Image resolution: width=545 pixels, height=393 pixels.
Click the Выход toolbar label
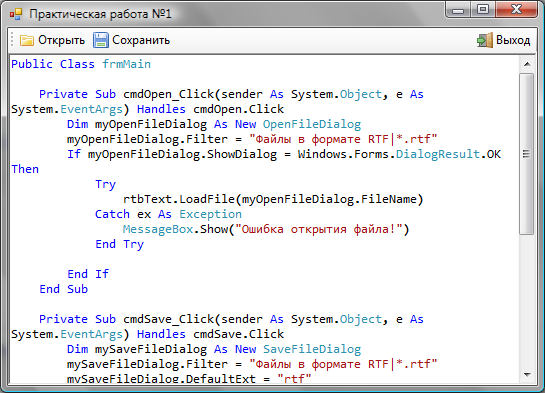513,40
